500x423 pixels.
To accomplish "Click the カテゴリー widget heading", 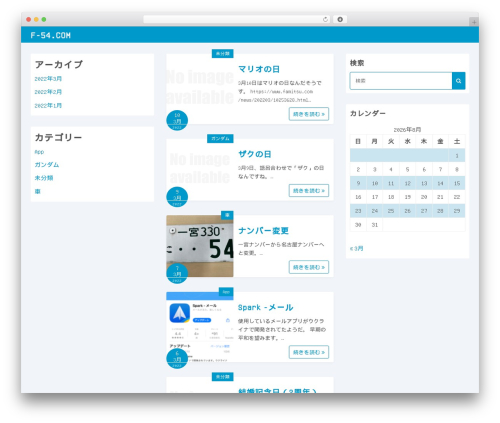I will click(x=58, y=137).
